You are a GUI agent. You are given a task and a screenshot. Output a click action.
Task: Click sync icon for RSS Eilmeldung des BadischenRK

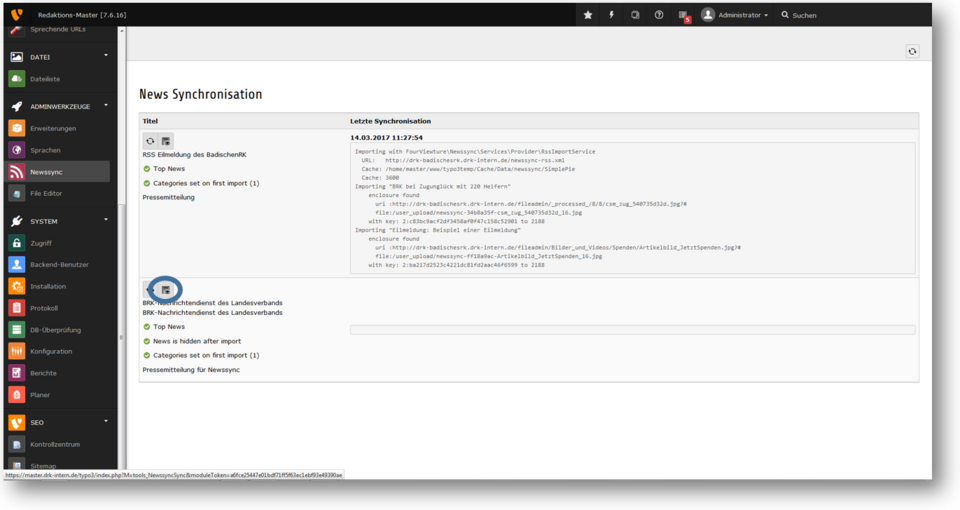(150, 142)
